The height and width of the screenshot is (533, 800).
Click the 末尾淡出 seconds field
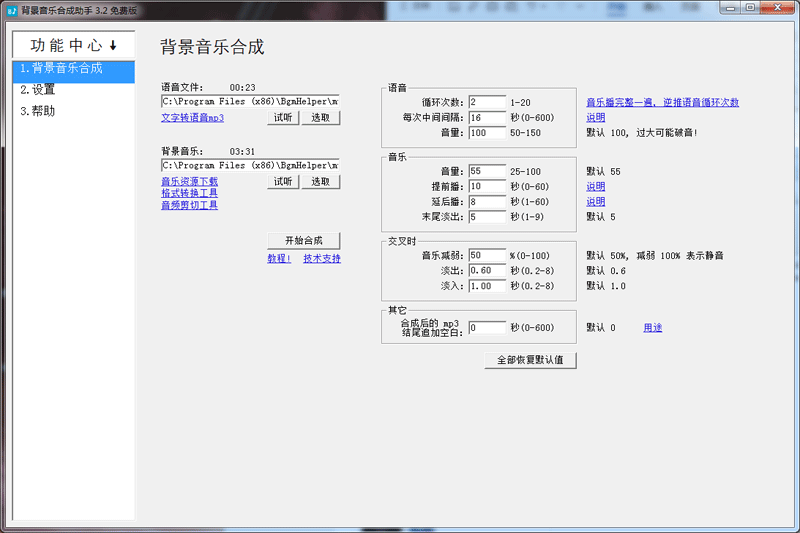tap(486, 217)
